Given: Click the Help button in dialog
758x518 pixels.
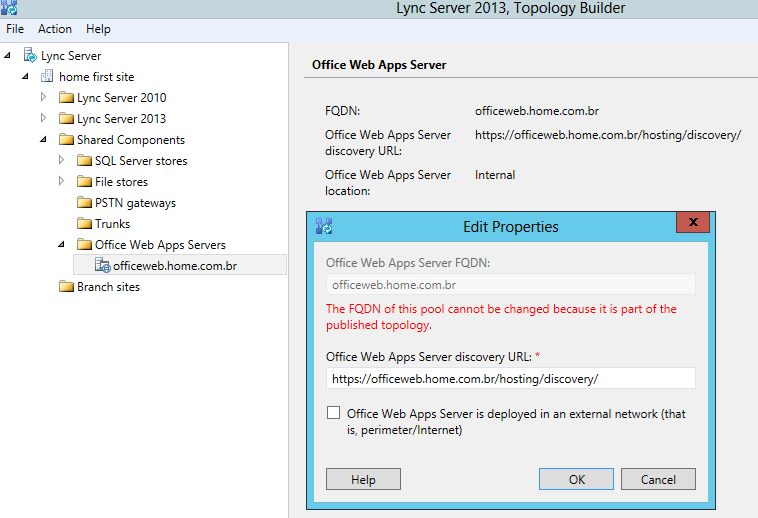Looking at the screenshot, I should [x=363, y=480].
